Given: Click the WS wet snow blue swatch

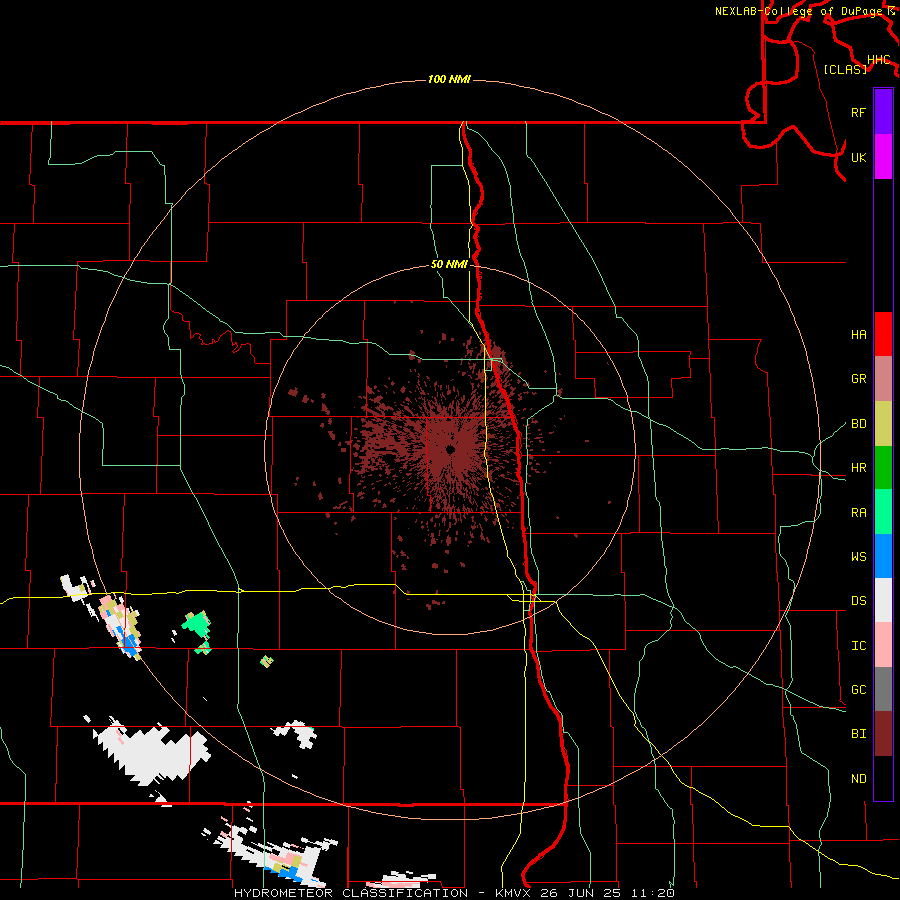Looking at the screenshot, I should [883, 556].
